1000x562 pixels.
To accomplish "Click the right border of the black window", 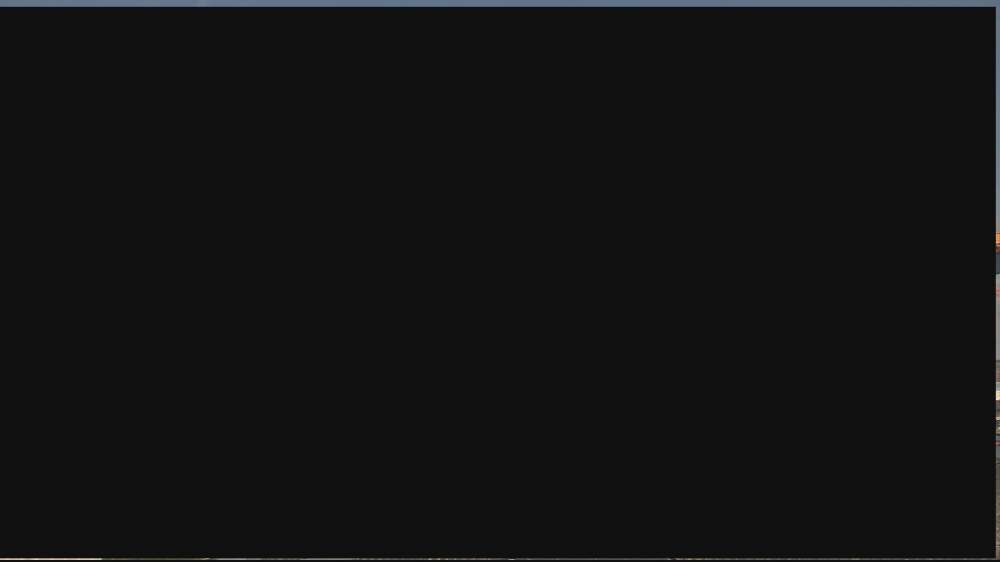I will pyautogui.click(x=994, y=281).
